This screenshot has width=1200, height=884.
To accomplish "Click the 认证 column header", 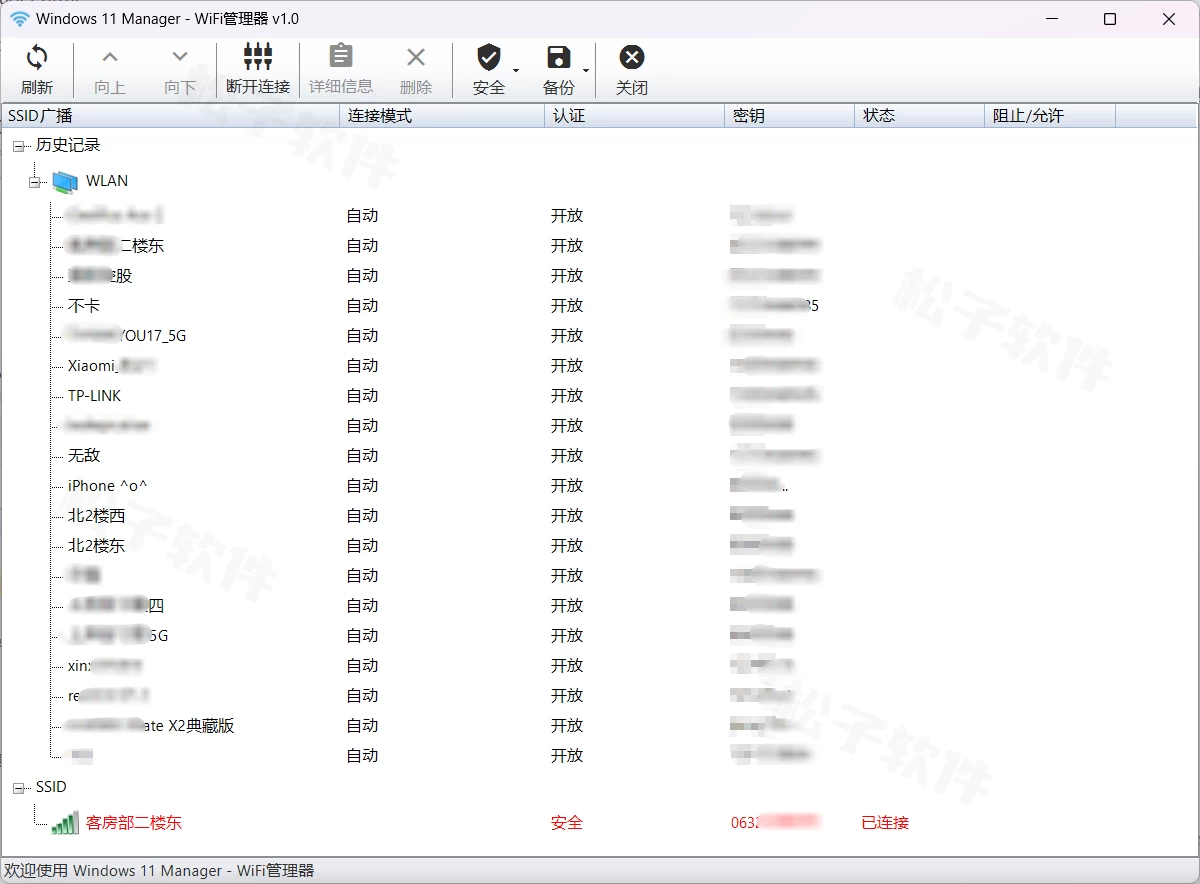I will pyautogui.click(x=635, y=116).
